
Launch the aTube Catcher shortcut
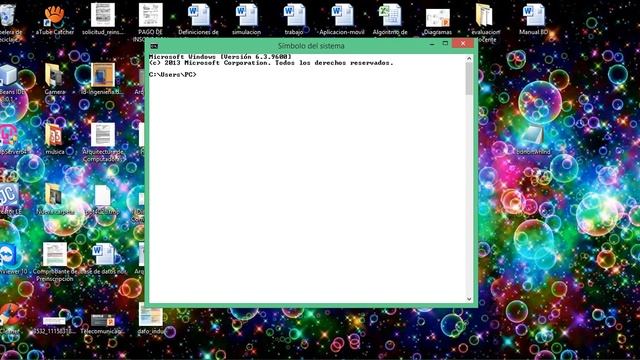pyautogui.click(x=55, y=16)
